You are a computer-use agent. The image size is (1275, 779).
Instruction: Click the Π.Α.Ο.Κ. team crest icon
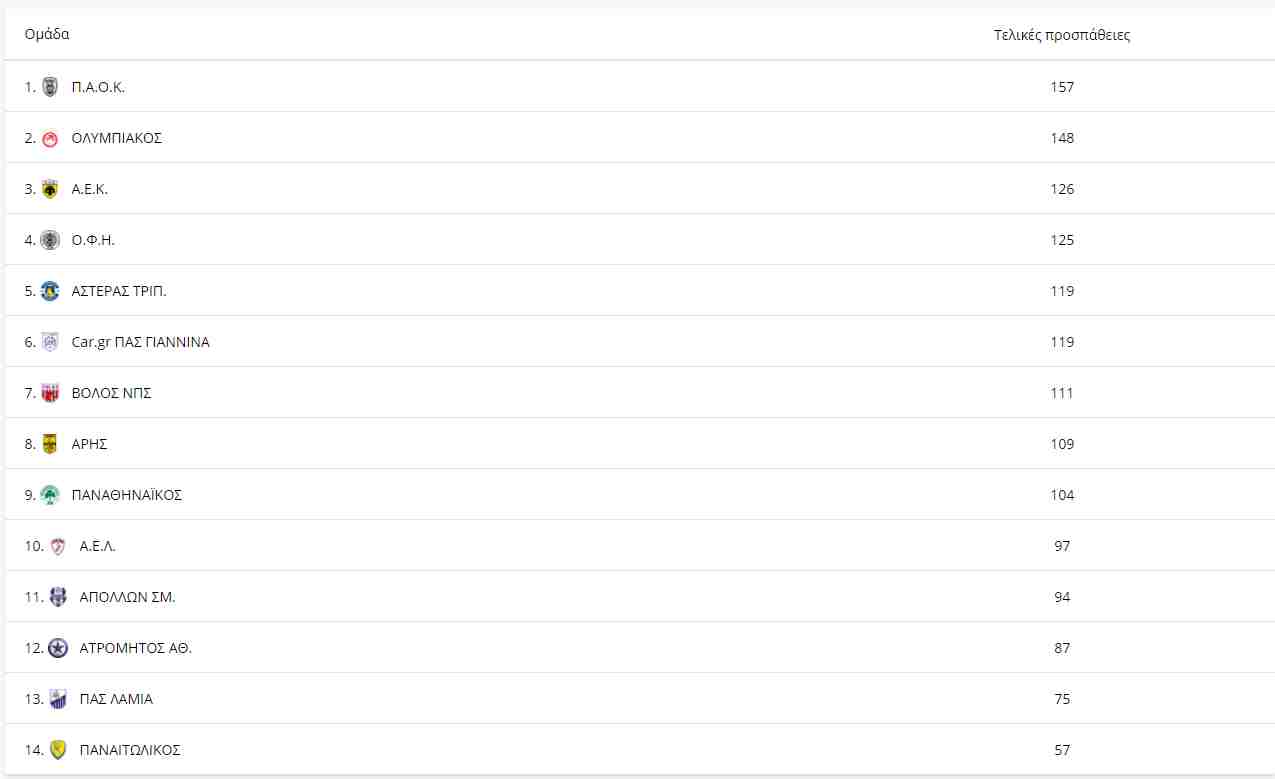(x=50, y=87)
